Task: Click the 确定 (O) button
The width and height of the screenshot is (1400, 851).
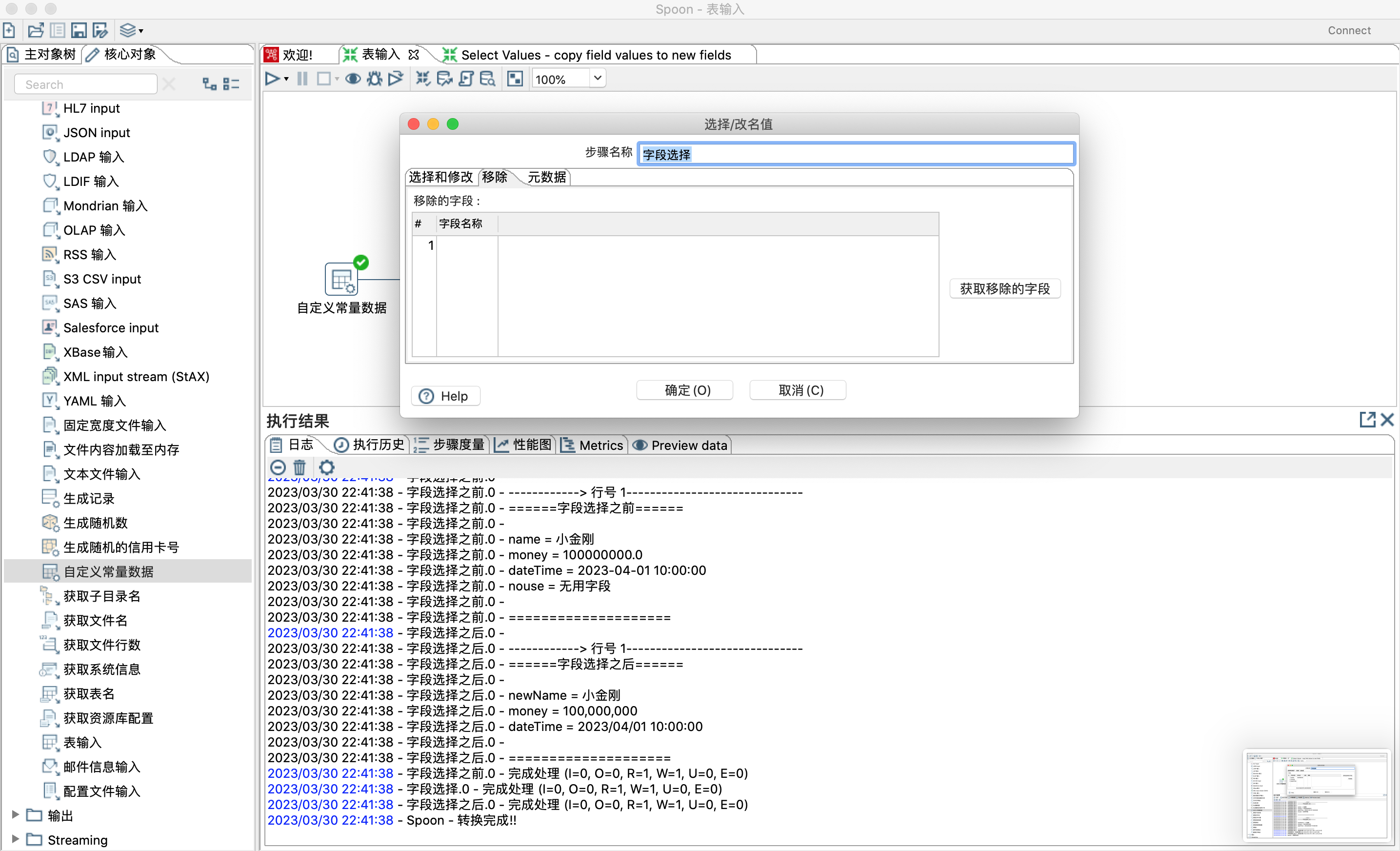Action: [x=686, y=390]
